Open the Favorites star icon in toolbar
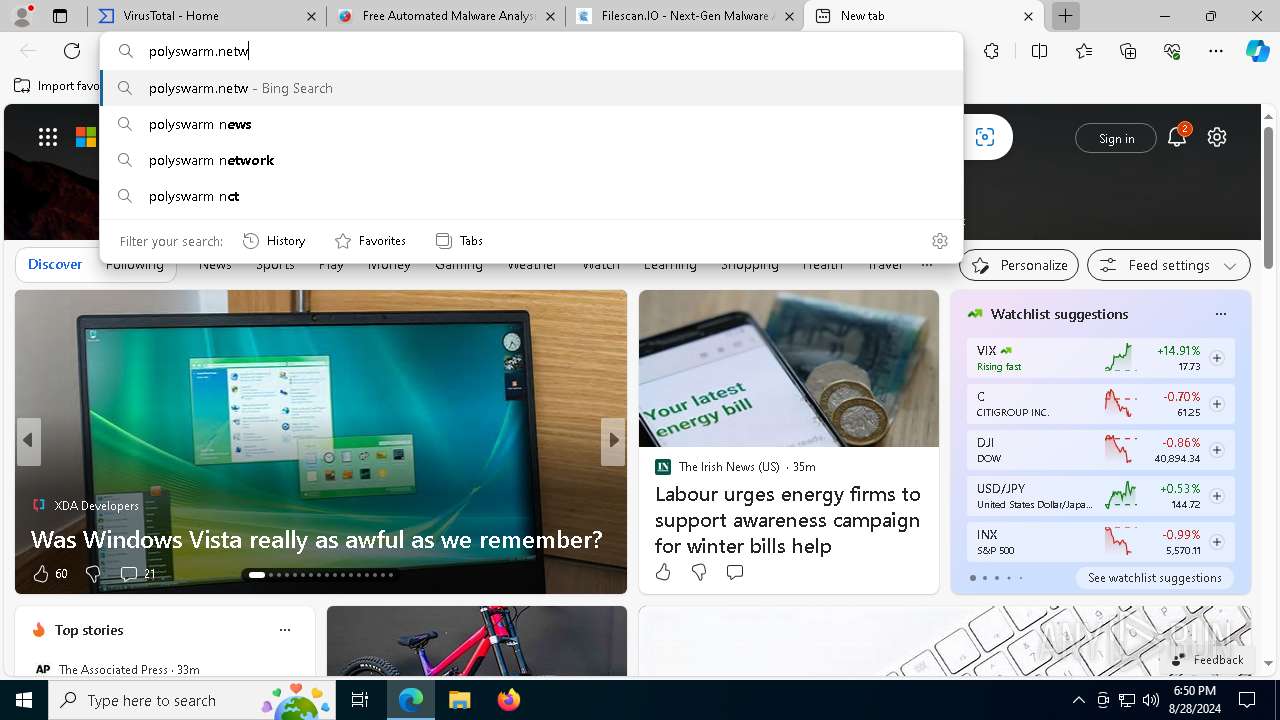Screen dimensions: 1280x720 1084,51
